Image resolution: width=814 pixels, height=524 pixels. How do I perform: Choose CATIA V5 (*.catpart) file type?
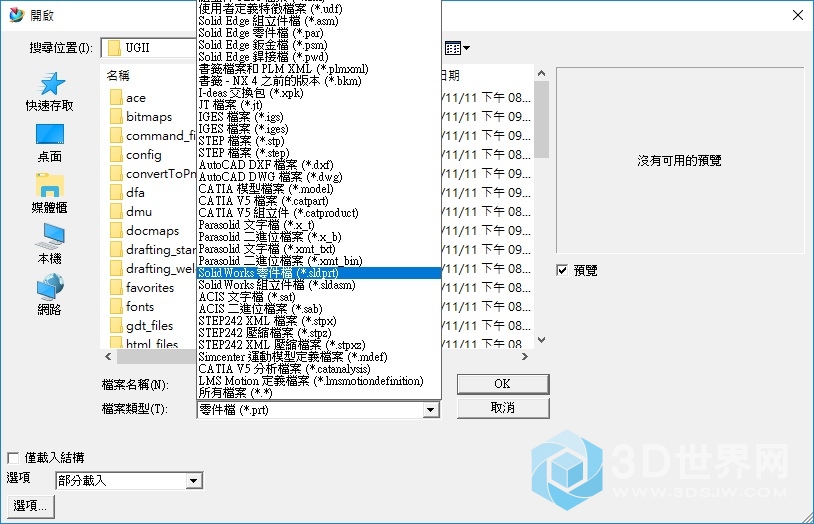(319, 200)
